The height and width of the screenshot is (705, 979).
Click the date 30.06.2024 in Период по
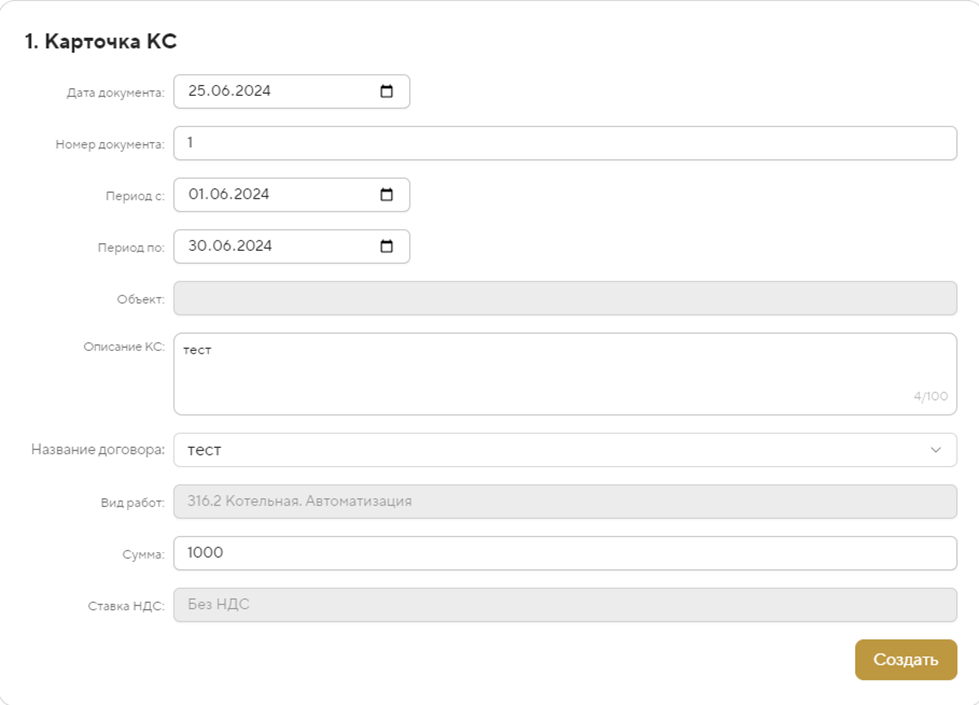pyautogui.click(x=229, y=246)
